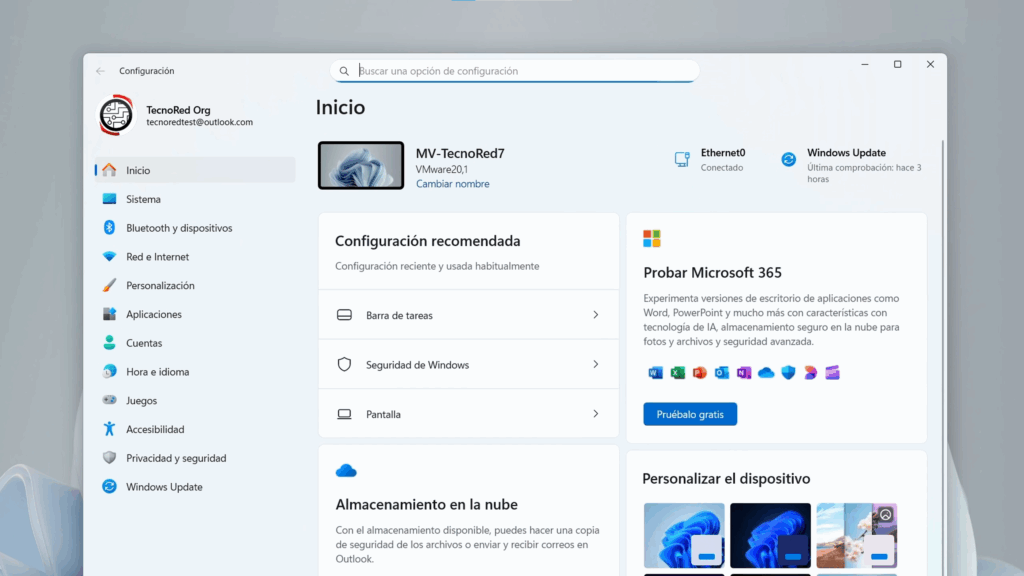
Task: Click the device wallpaper preview thumbnail
Action: [x=360, y=165]
